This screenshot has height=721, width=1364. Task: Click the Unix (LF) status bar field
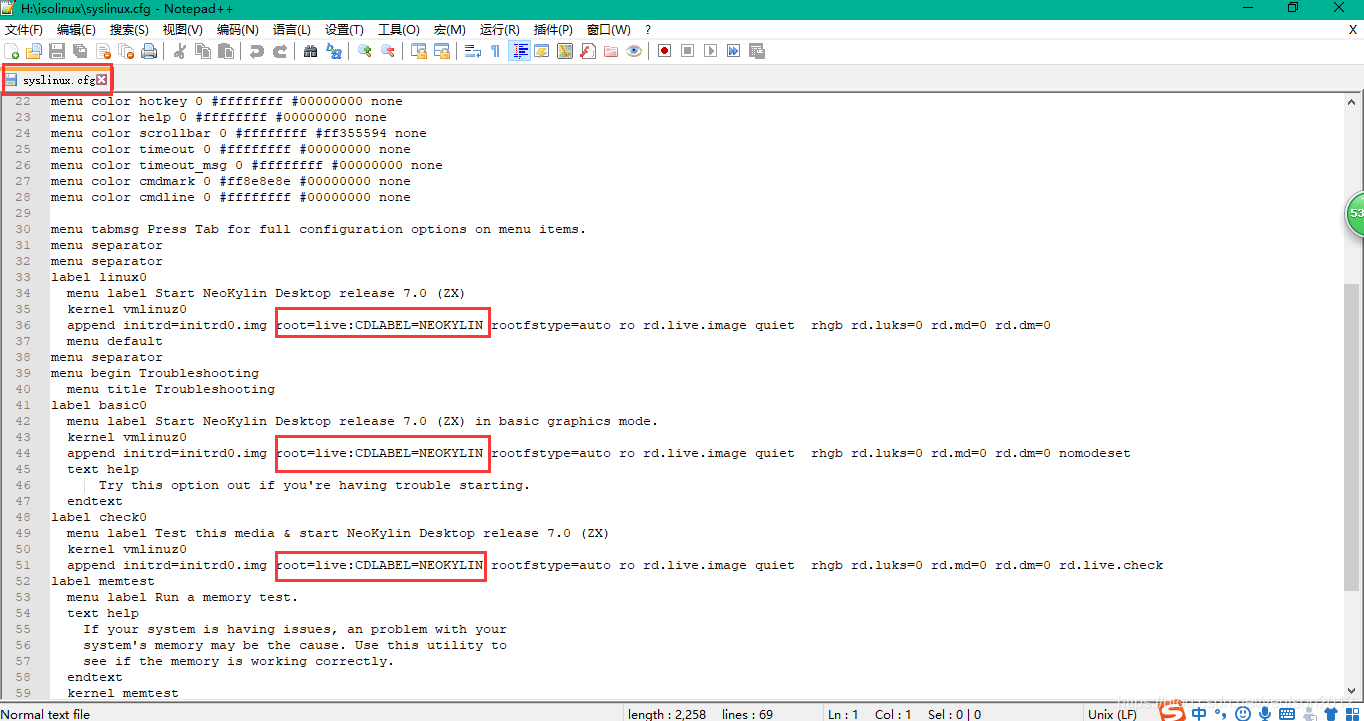coord(1111,714)
